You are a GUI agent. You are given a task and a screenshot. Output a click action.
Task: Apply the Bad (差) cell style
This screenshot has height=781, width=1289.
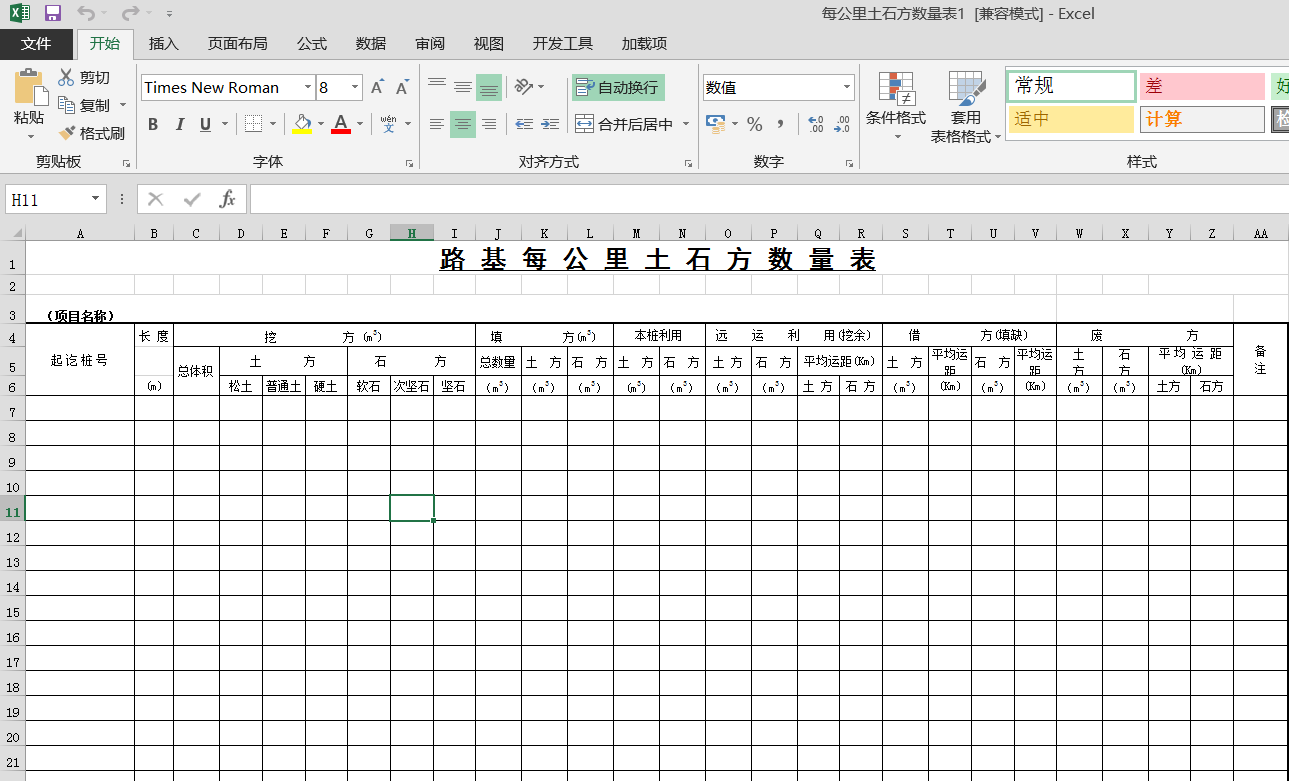coord(1202,87)
